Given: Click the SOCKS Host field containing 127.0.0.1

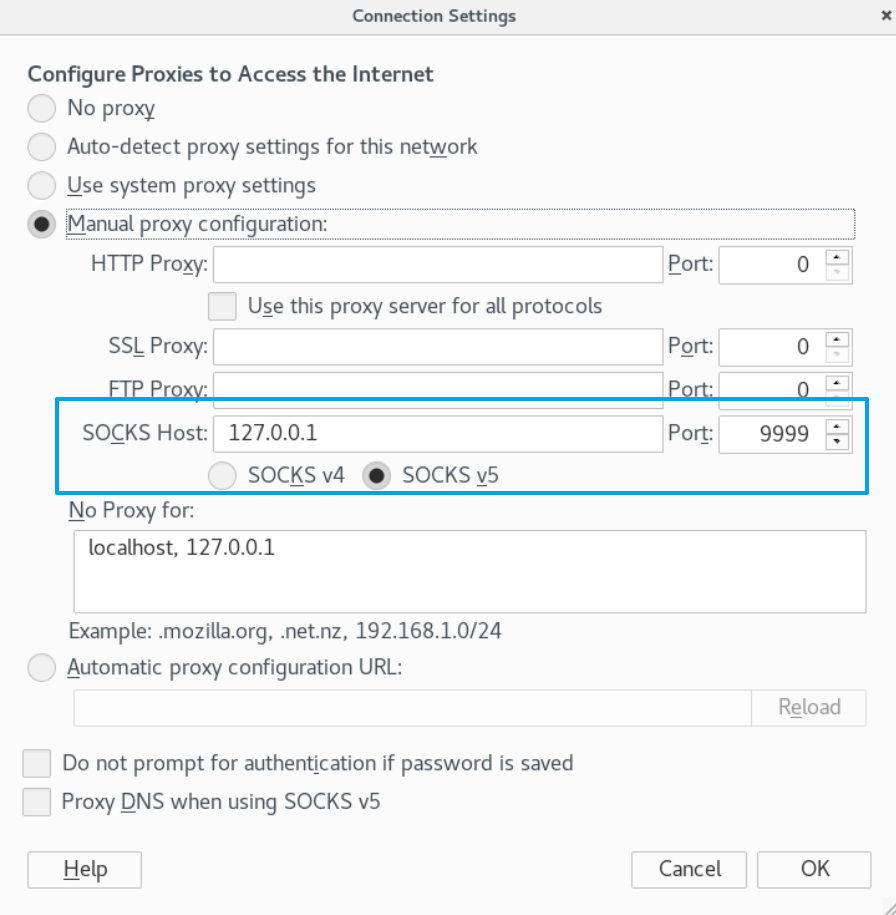Looking at the screenshot, I should (438, 434).
